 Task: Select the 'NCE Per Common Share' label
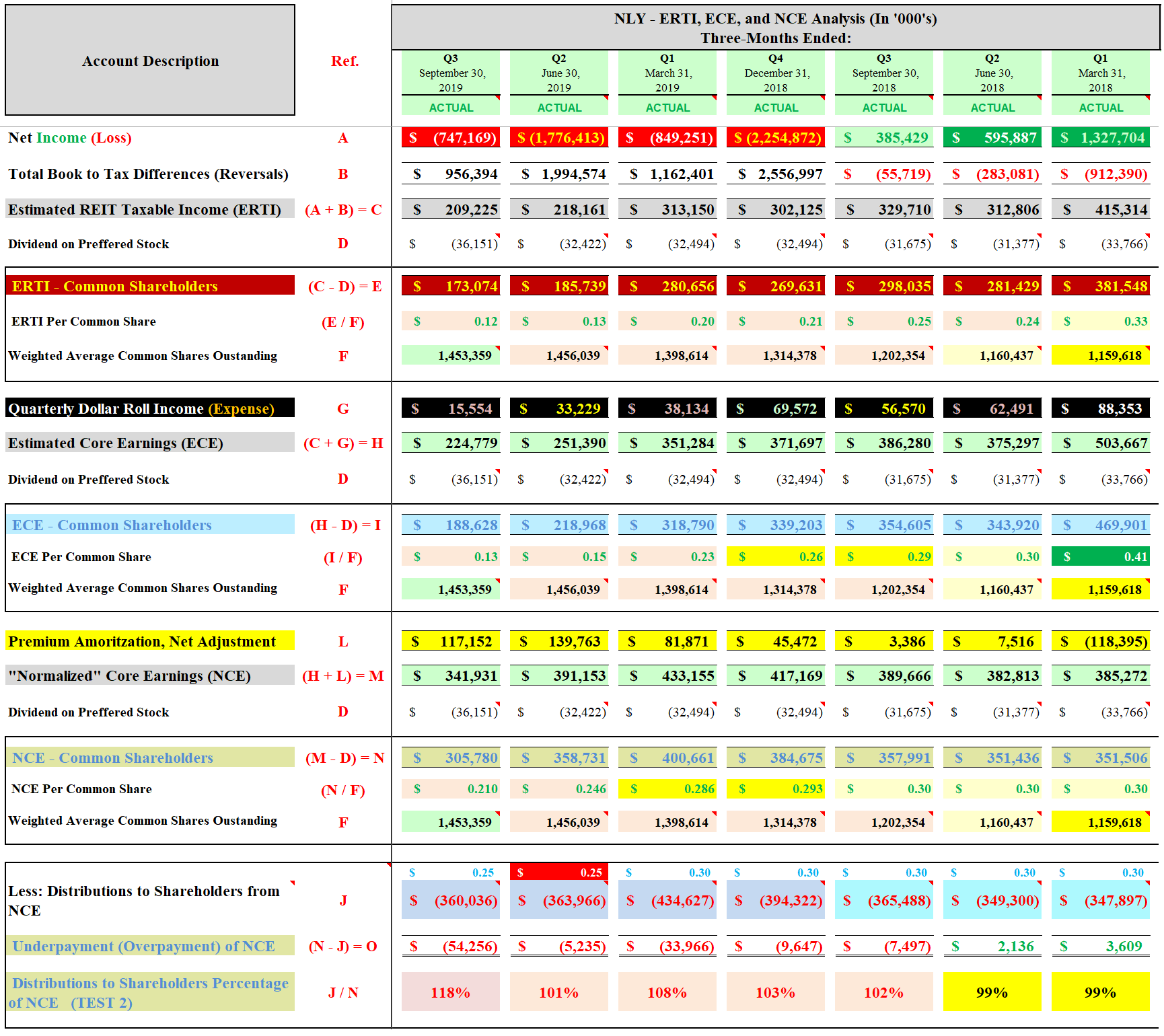(x=81, y=789)
